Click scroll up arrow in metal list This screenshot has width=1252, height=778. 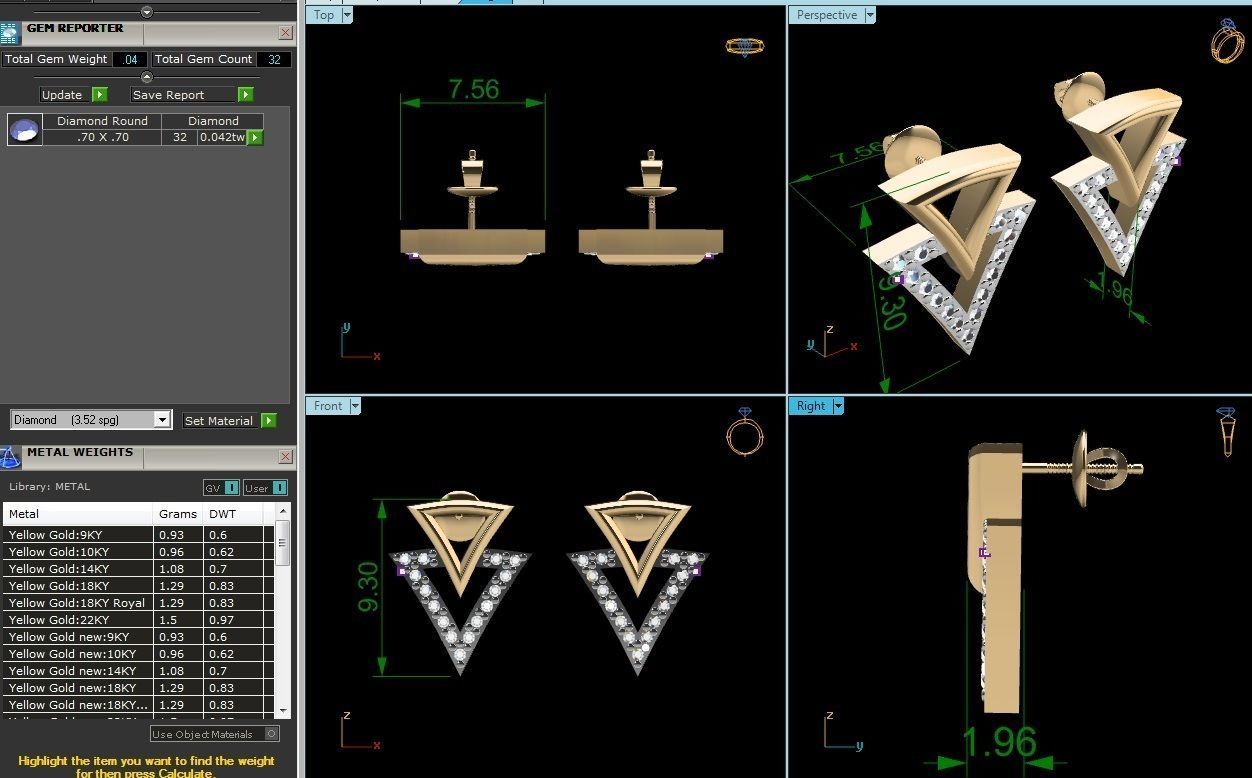283,512
